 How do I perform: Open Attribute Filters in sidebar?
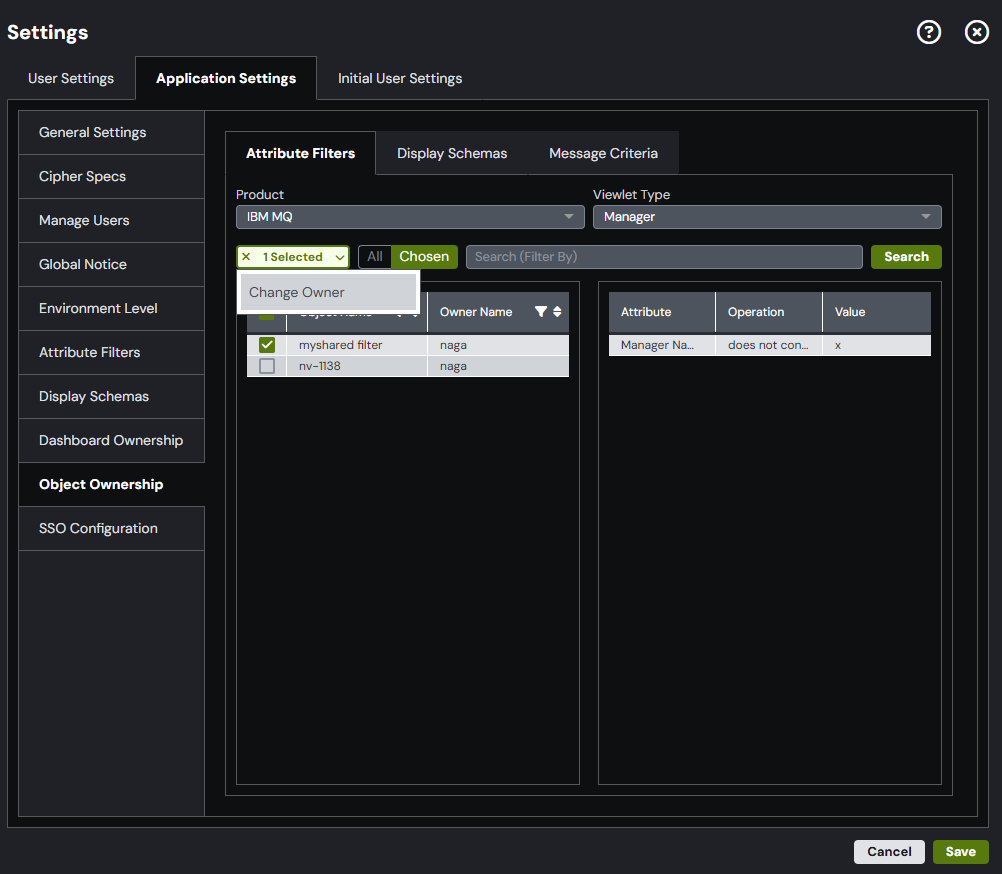point(112,353)
